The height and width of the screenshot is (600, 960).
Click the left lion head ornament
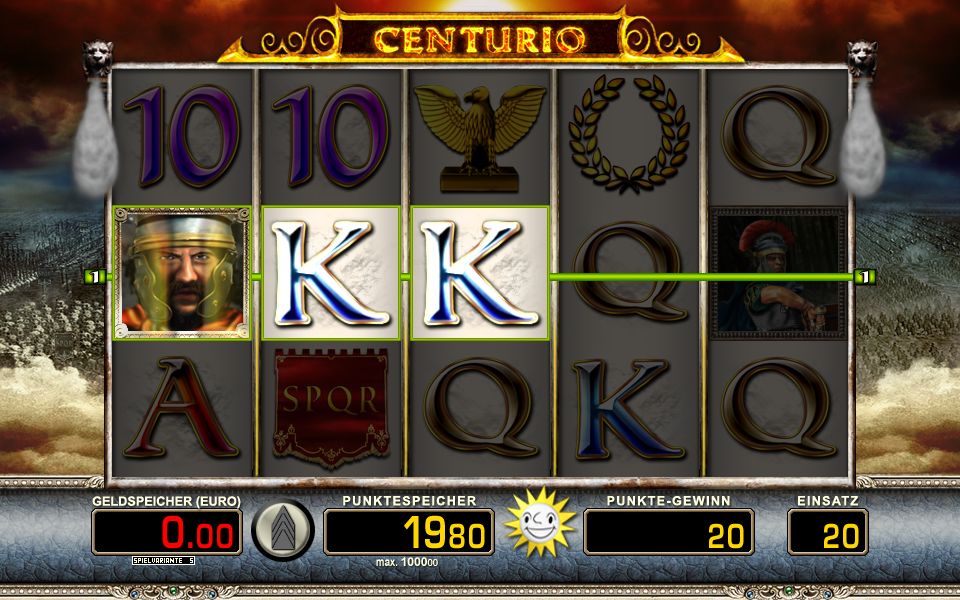pyautogui.click(x=98, y=58)
